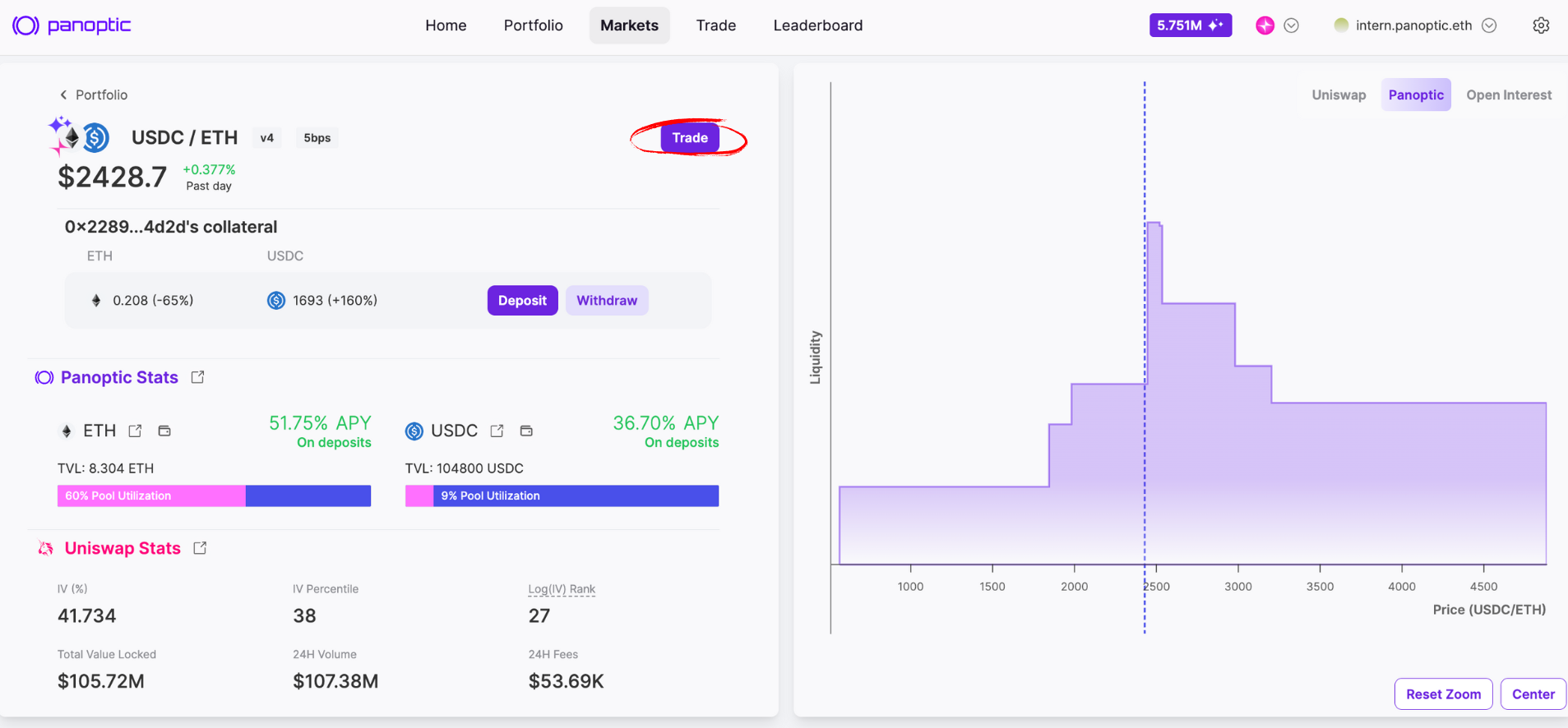This screenshot has width=1568, height=728.
Task: Switch chart to Panoptic tab
Action: pos(1416,95)
